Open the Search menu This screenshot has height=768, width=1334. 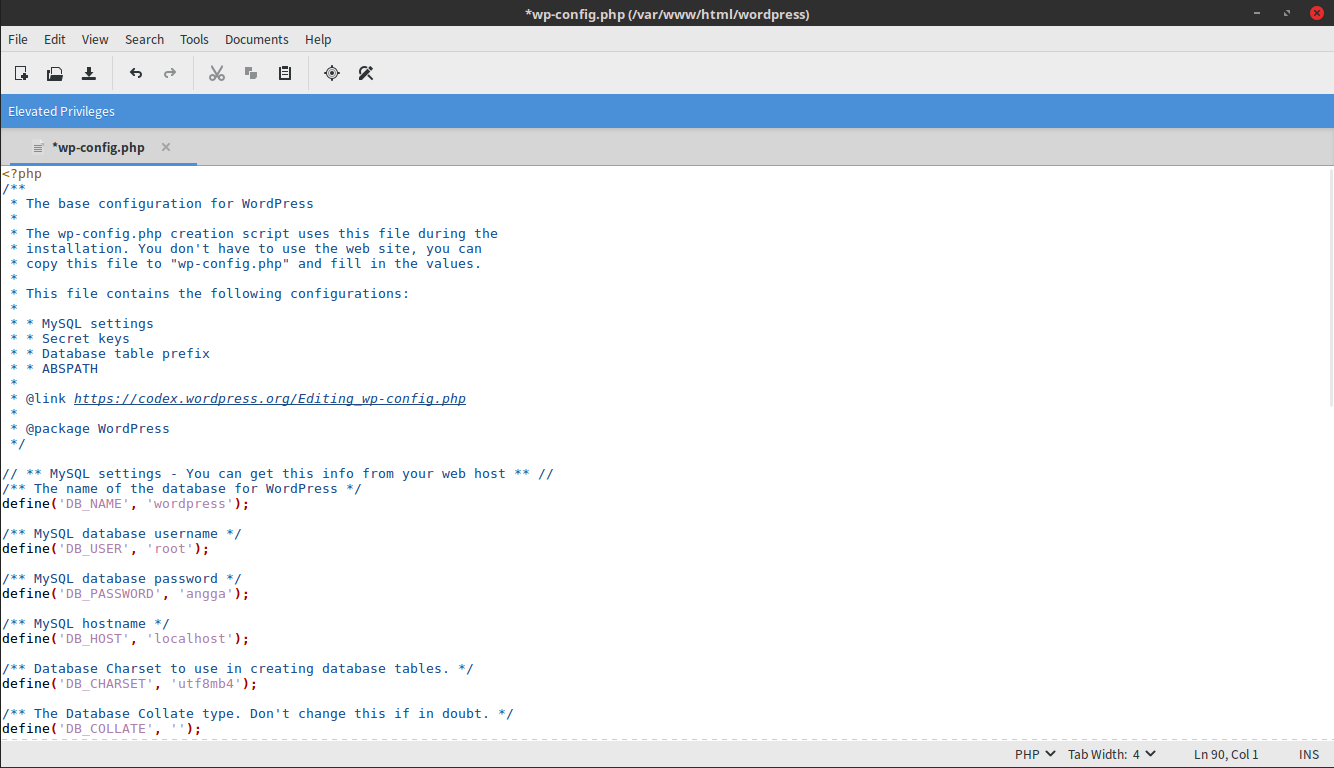click(144, 39)
